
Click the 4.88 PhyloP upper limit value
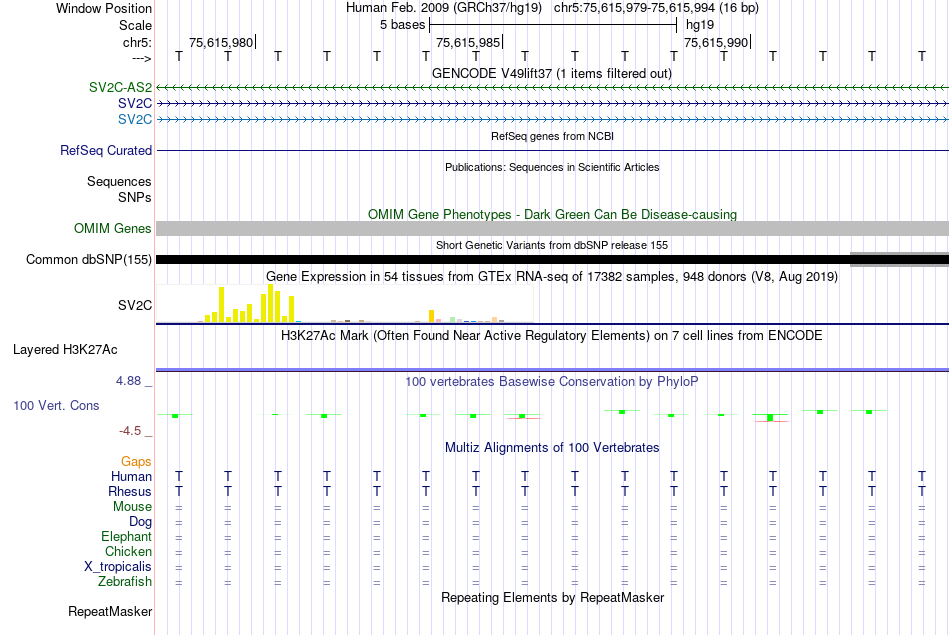(128, 381)
